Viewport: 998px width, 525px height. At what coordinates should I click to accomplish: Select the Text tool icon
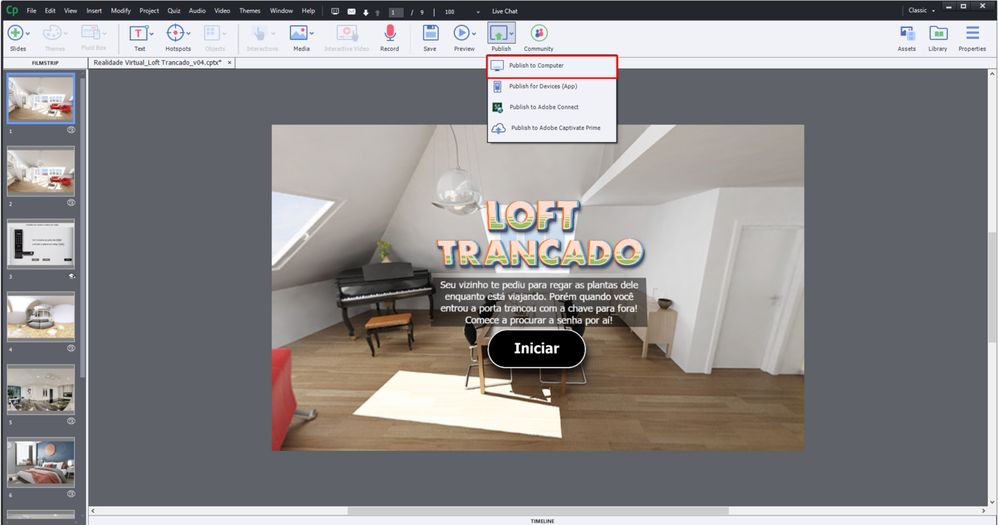tap(139, 33)
